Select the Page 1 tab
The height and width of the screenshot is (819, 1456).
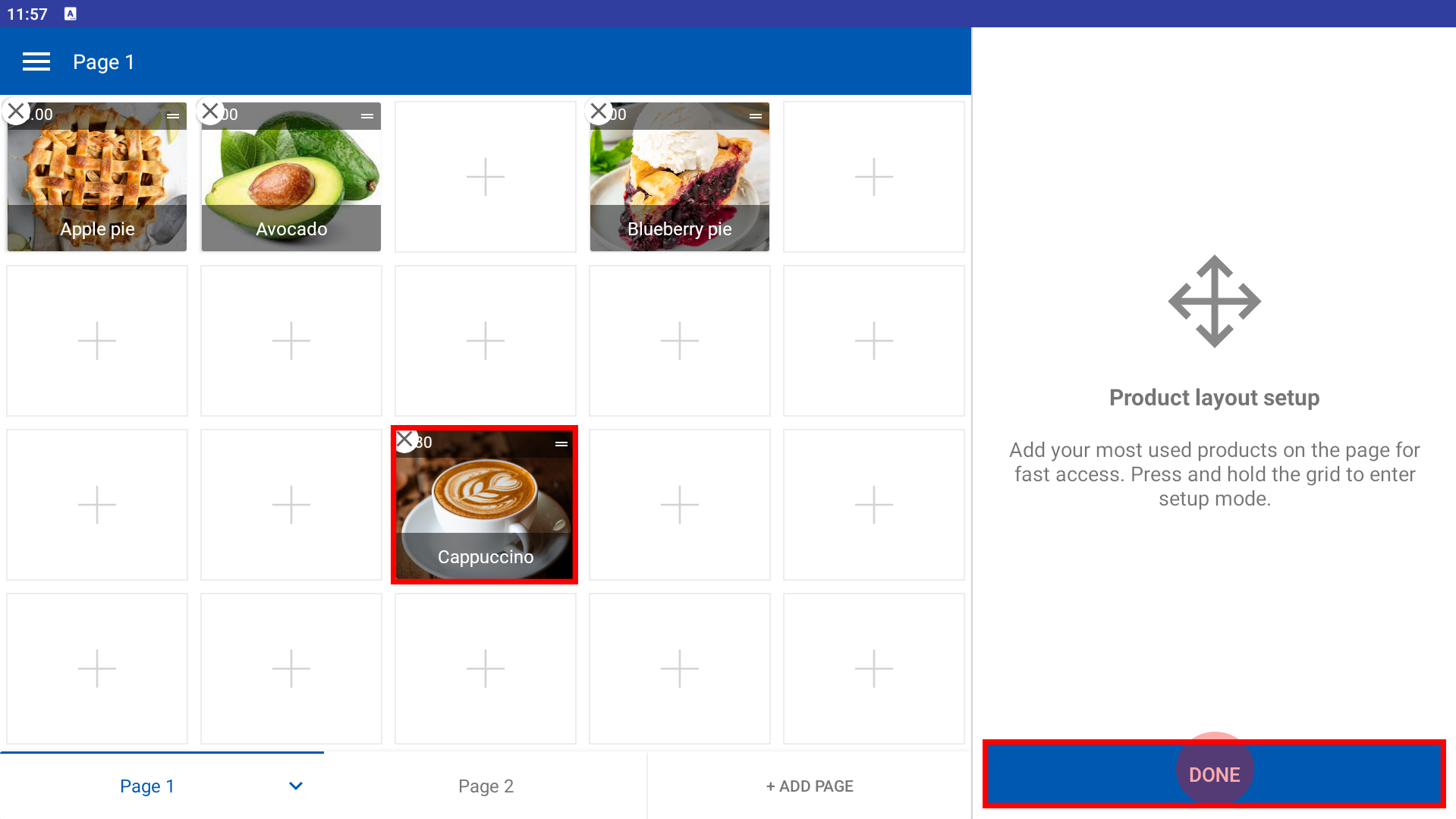point(147,786)
